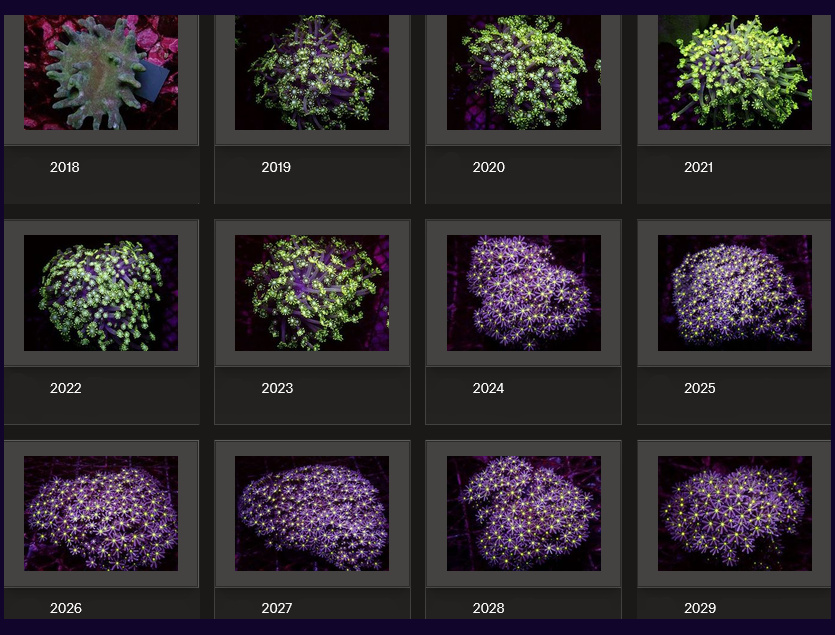Open the 2025 purple coral thumbnail

(735, 293)
